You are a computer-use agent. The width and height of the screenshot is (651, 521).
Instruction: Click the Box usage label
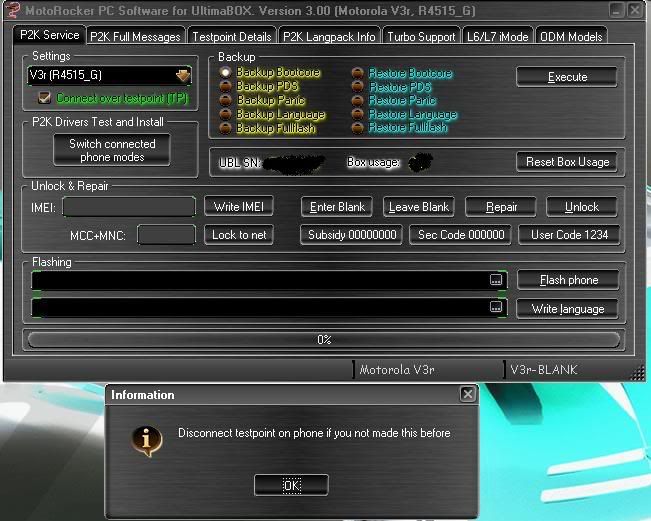[373, 162]
